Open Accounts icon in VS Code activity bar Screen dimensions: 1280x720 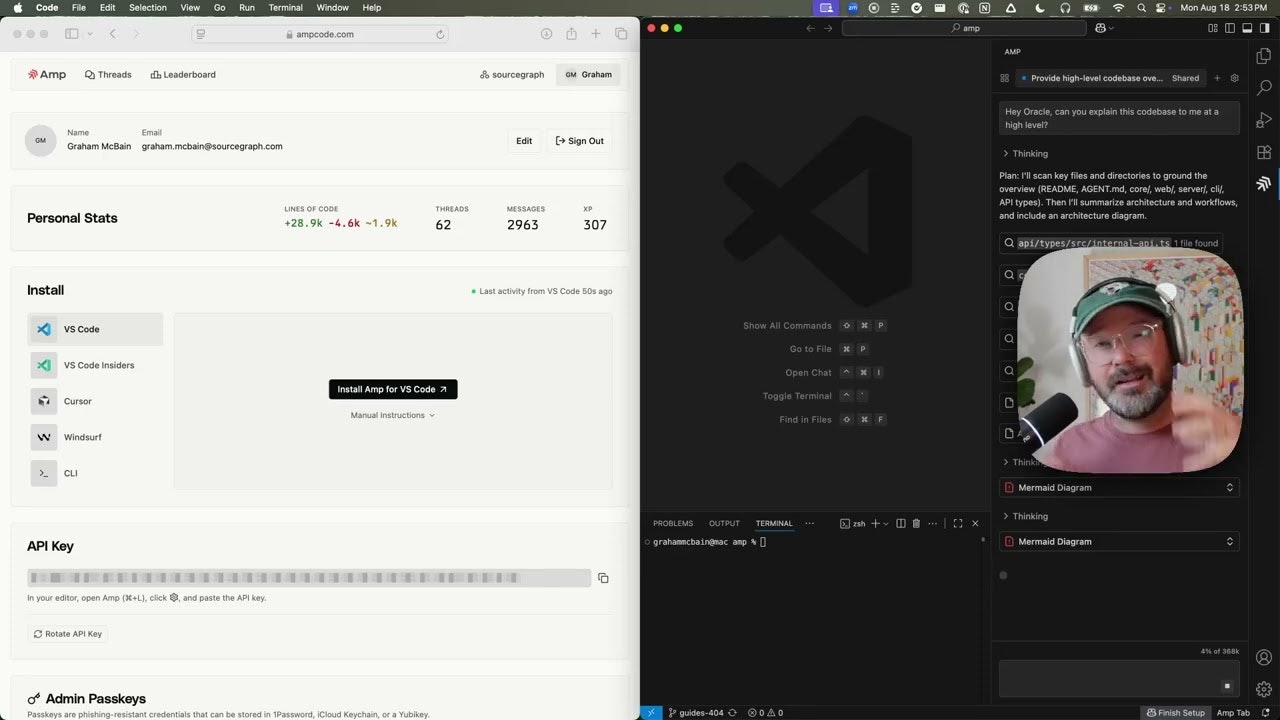coord(1264,657)
